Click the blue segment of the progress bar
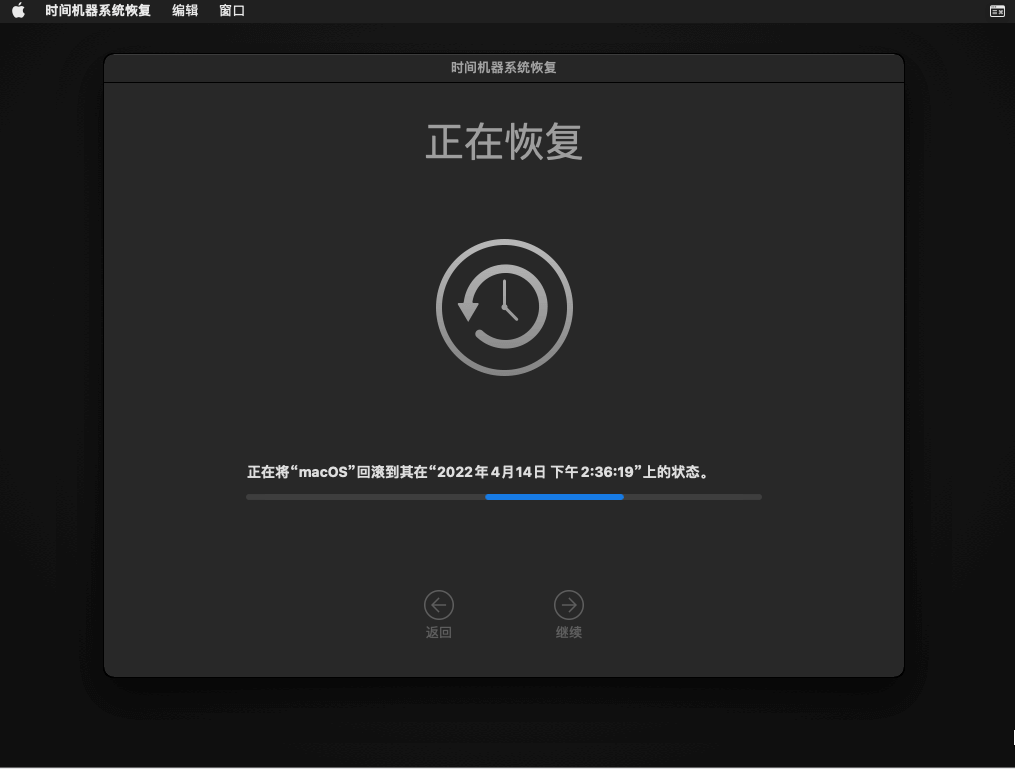Image resolution: width=1015 pixels, height=769 pixels. tap(554, 496)
